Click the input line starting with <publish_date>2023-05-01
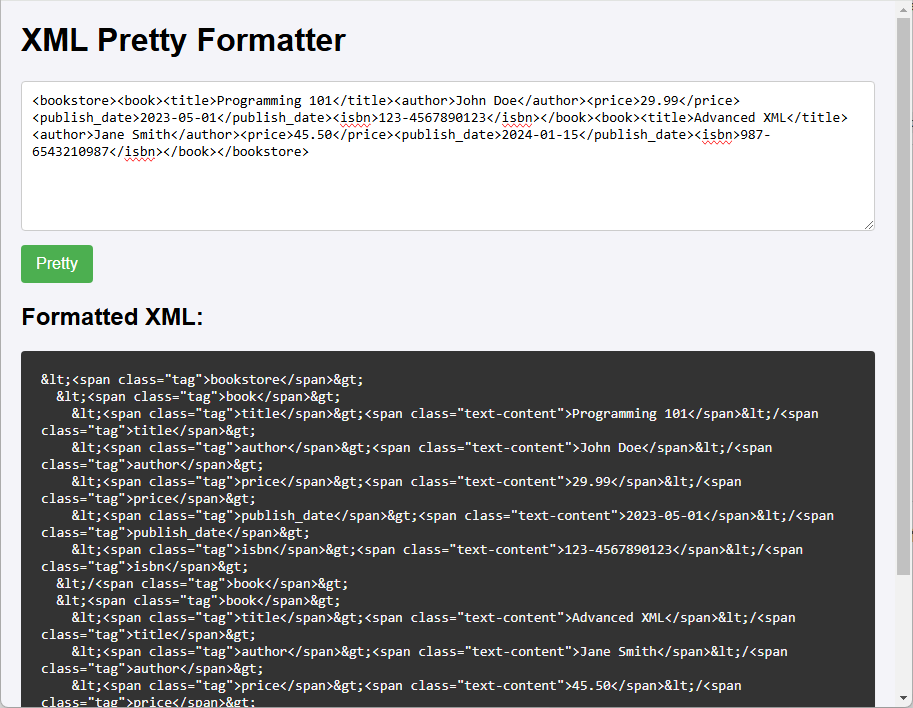The image size is (913, 708). tap(440, 118)
